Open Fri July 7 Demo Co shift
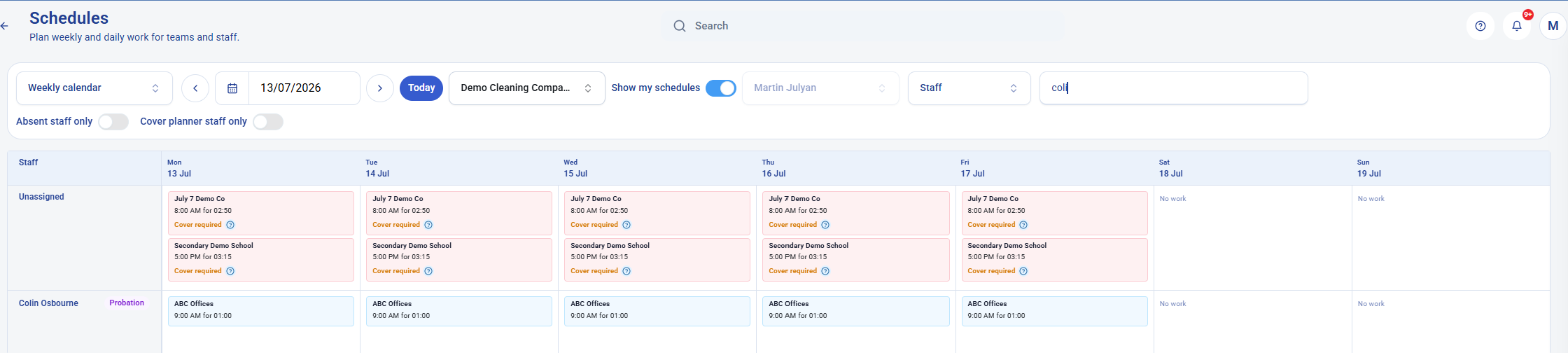This screenshot has width=1568, height=353. (1054, 213)
